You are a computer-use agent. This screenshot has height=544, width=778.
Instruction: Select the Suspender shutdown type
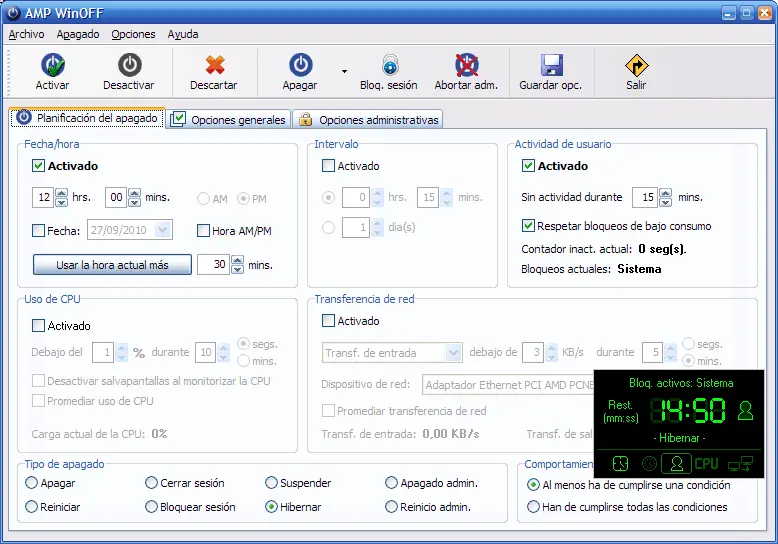click(272, 483)
